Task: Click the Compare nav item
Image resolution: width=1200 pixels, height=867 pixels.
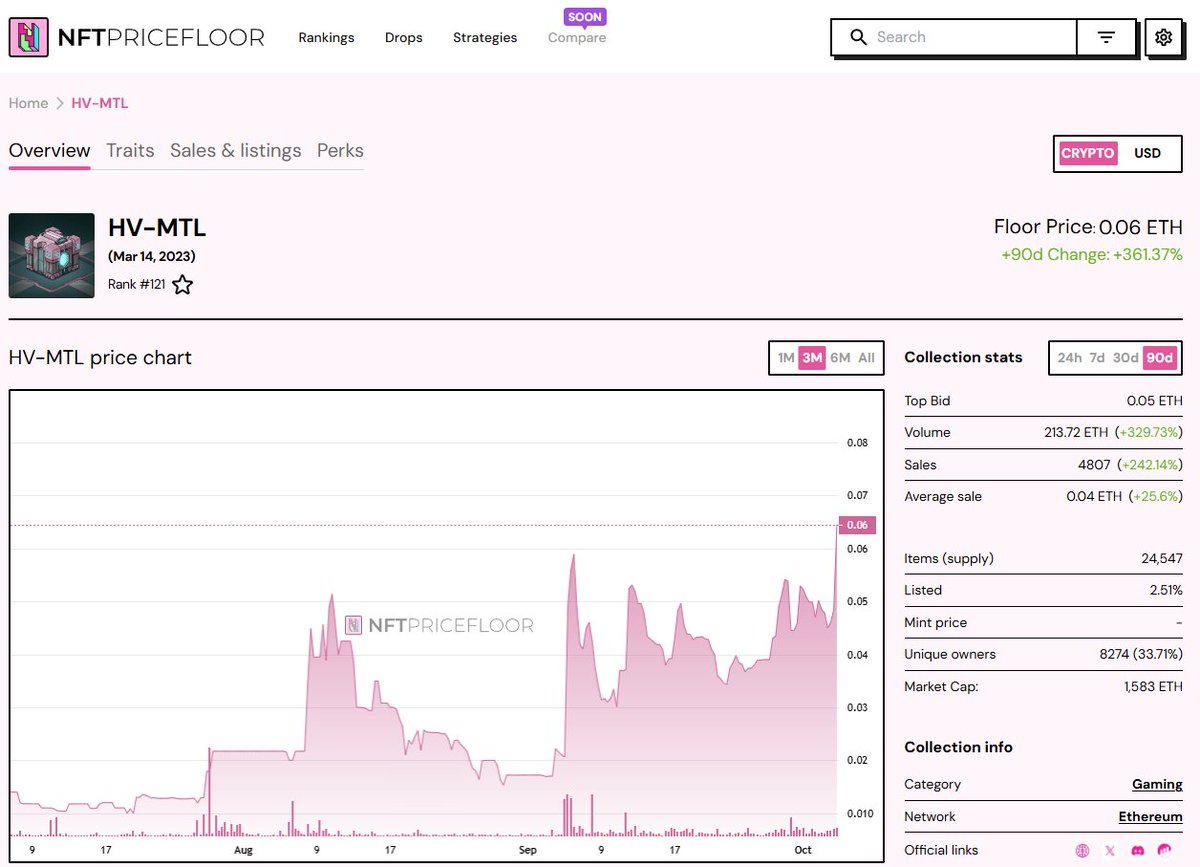Action: [x=577, y=38]
